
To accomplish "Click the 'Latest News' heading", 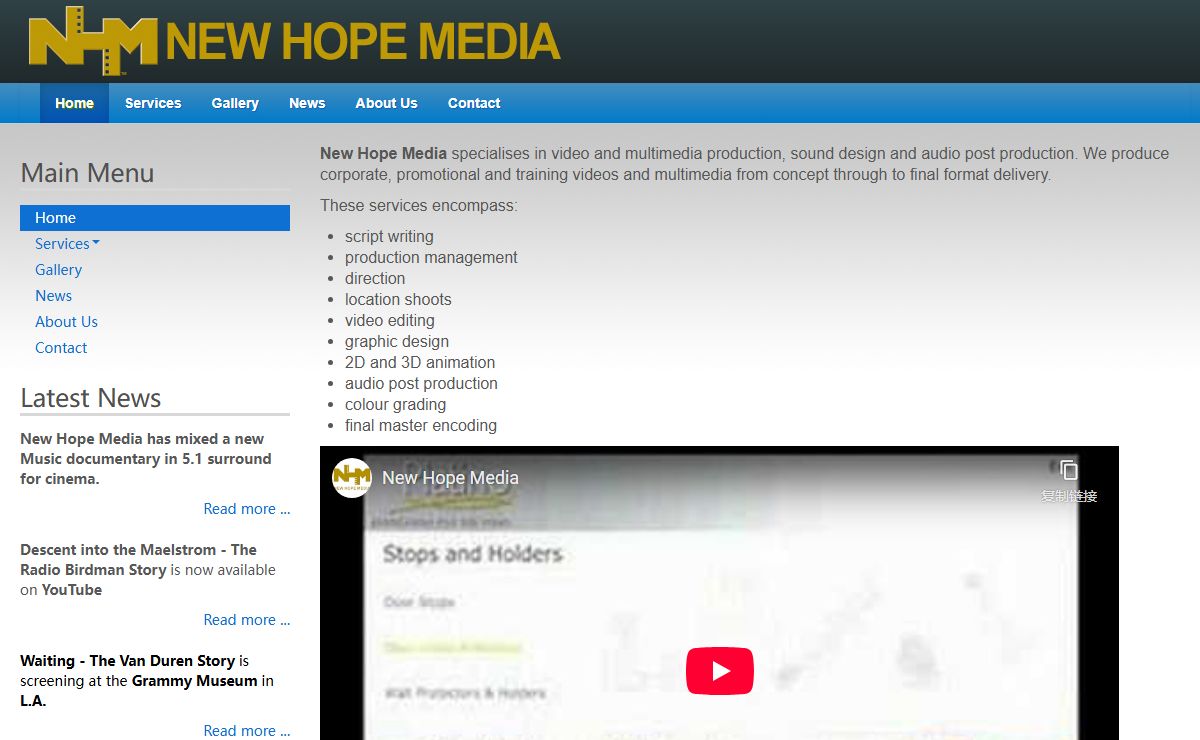I will coord(90,398).
